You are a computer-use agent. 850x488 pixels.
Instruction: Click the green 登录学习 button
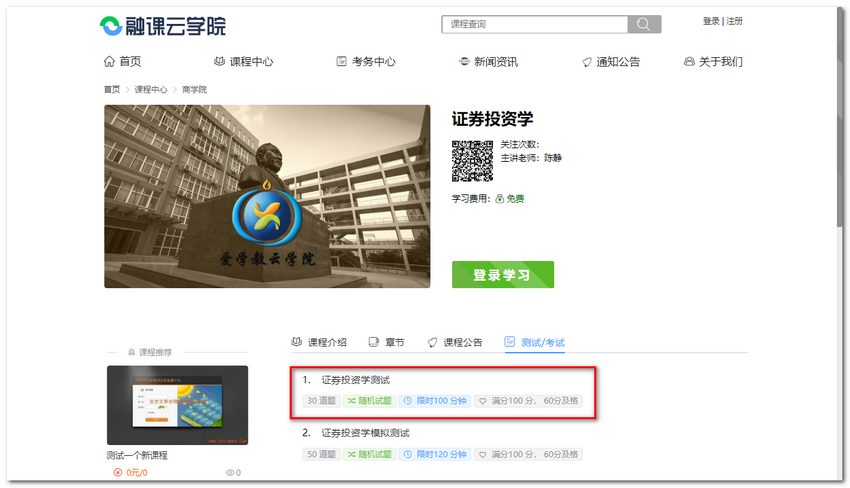[x=503, y=274]
